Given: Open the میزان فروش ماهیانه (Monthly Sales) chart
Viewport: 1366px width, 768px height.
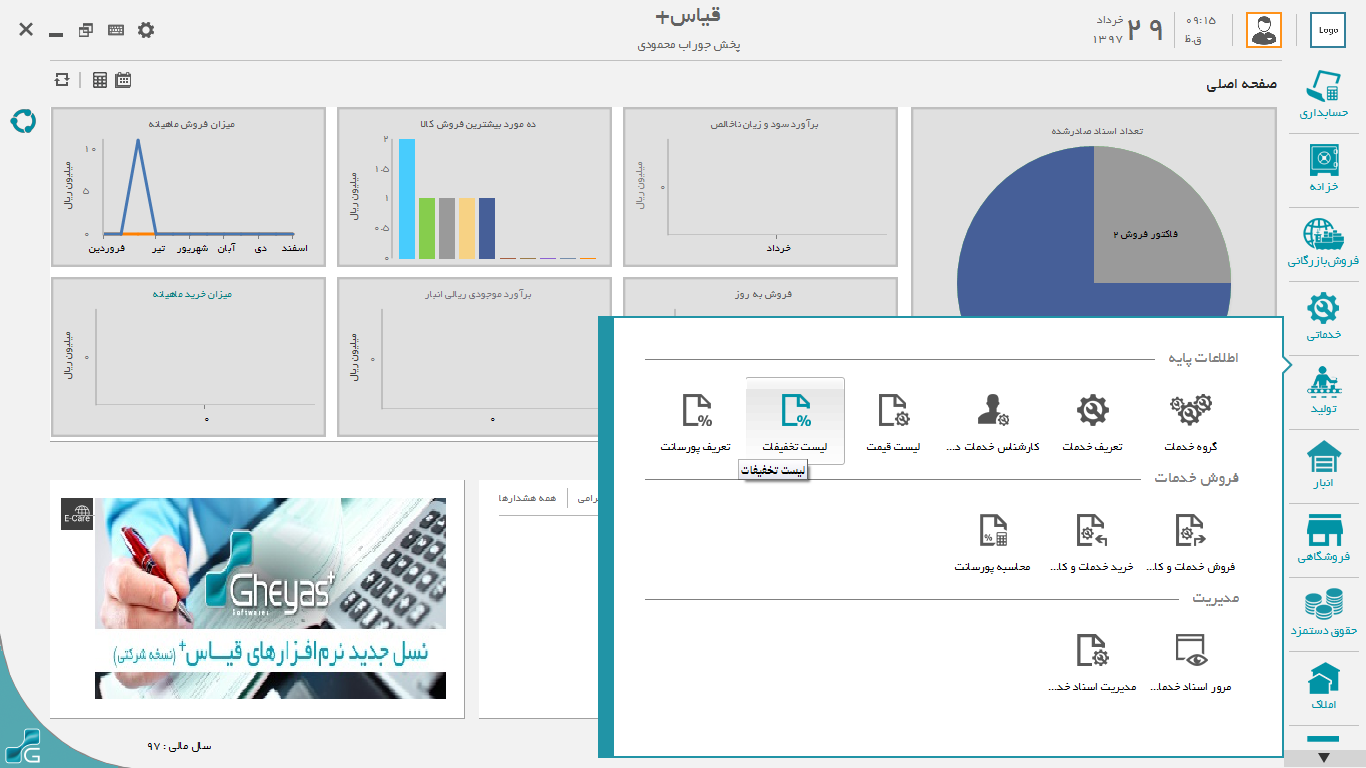Looking at the screenshot, I should coord(189,188).
